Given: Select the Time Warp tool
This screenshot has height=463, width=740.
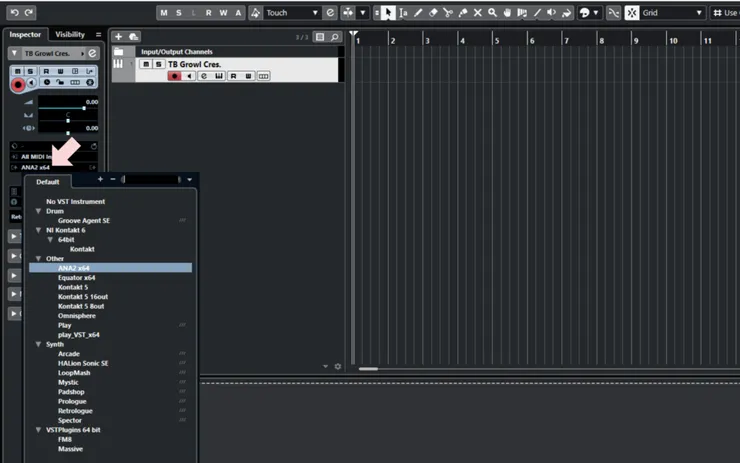Looking at the screenshot, I should [x=522, y=13].
